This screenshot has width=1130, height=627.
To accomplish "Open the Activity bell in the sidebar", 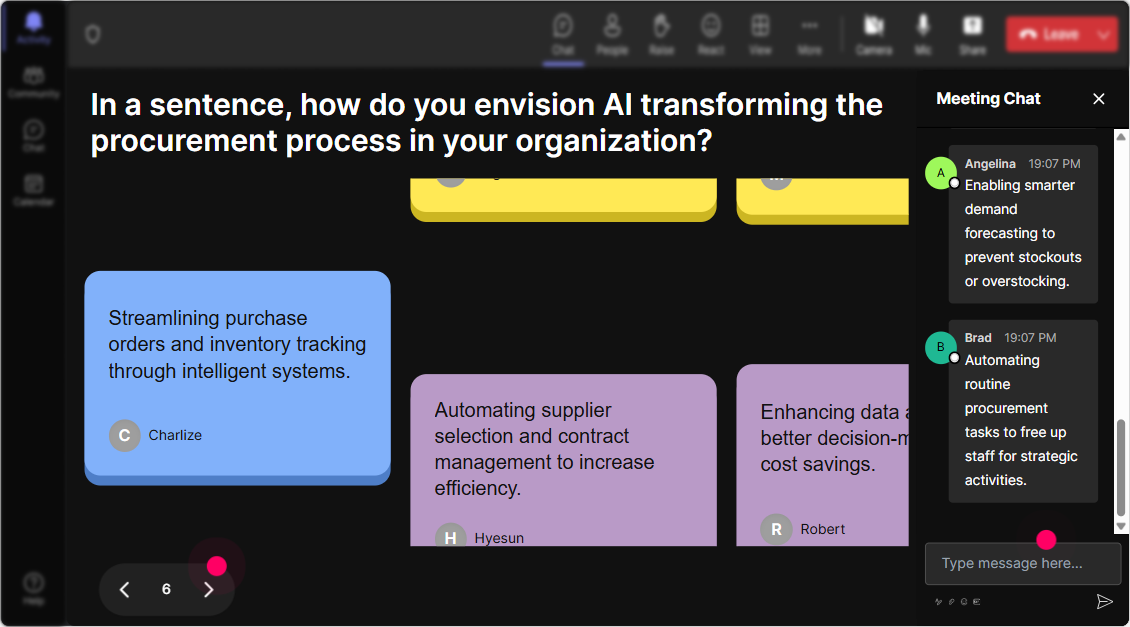I will [33, 29].
